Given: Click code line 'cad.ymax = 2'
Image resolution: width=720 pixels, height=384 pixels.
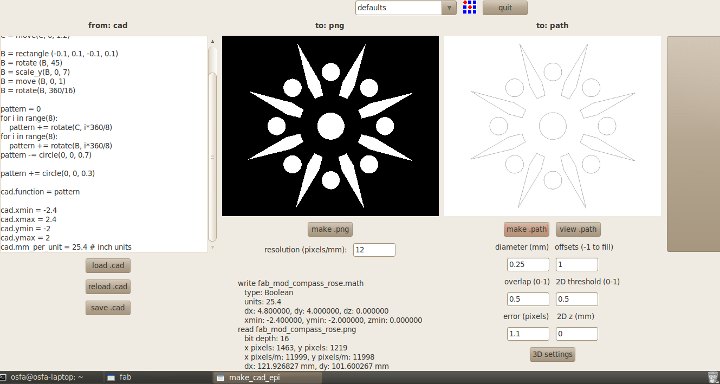Looking at the screenshot, I should pos(25,237).
